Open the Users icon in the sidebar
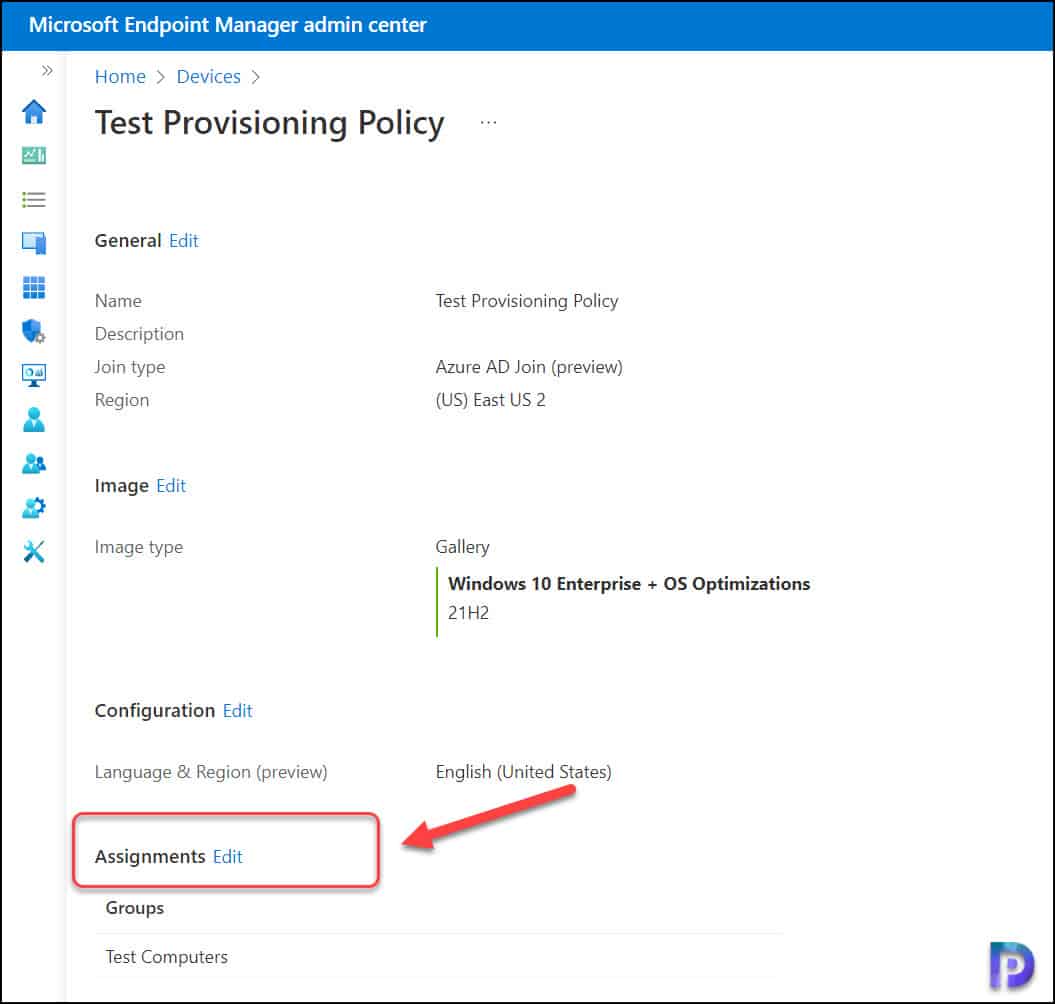The width and height of the screenshot is (1055, 1004). pos(34,420)
